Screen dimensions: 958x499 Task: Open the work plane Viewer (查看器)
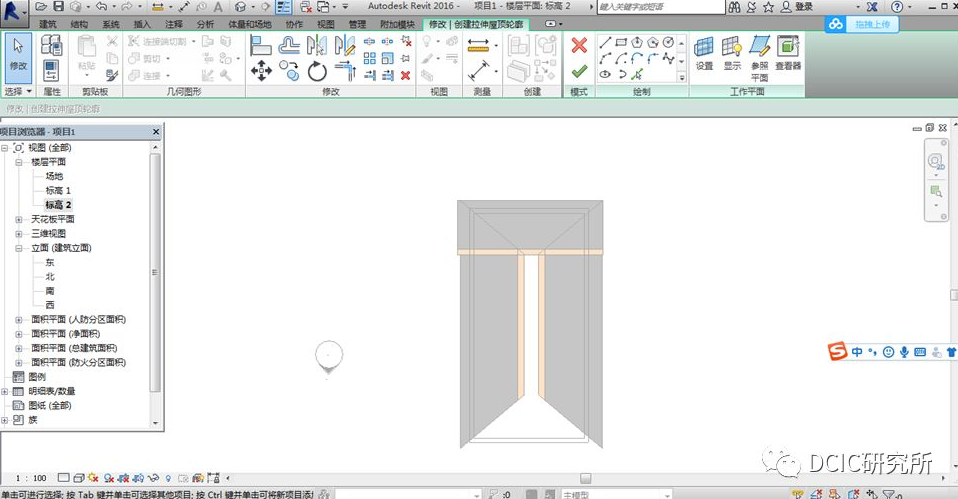(788, 54)
